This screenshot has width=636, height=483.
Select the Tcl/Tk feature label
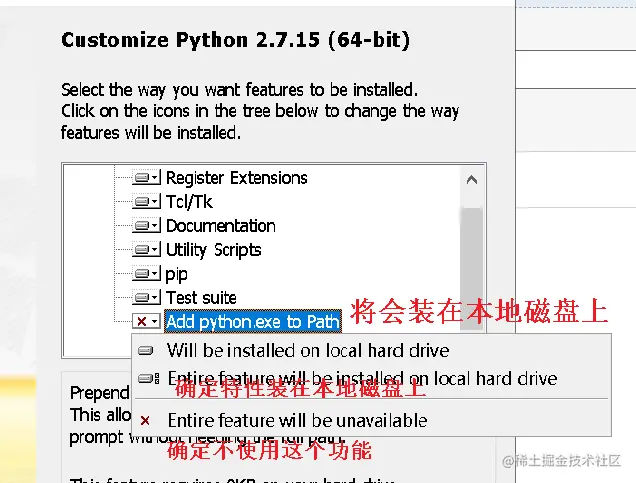point(189,202)
